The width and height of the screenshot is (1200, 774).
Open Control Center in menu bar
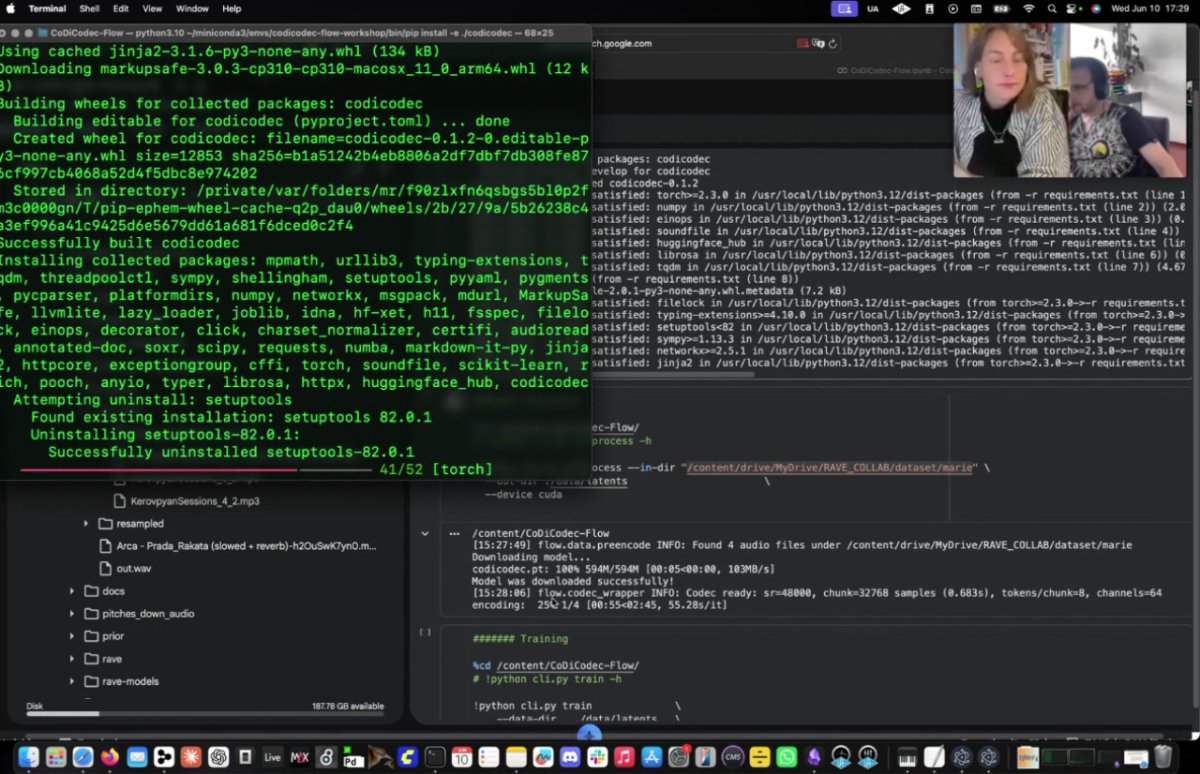click(1070, 8)
